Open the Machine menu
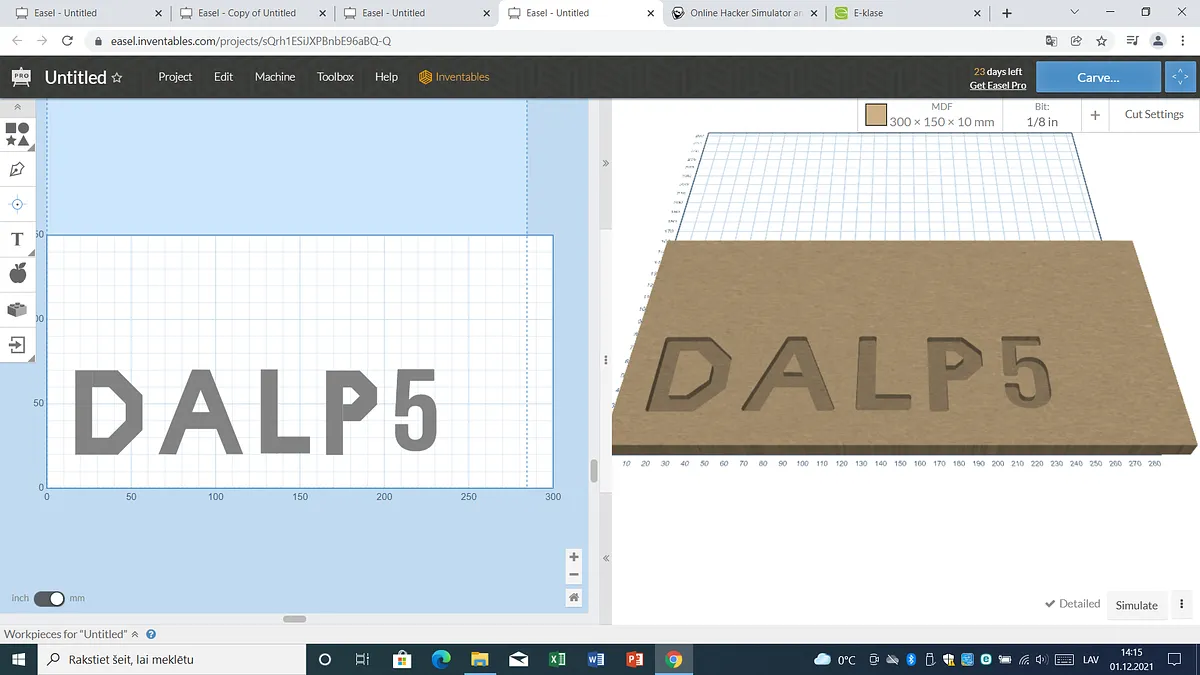Viewport: 1200px width, 675px height. click(274, 77)
